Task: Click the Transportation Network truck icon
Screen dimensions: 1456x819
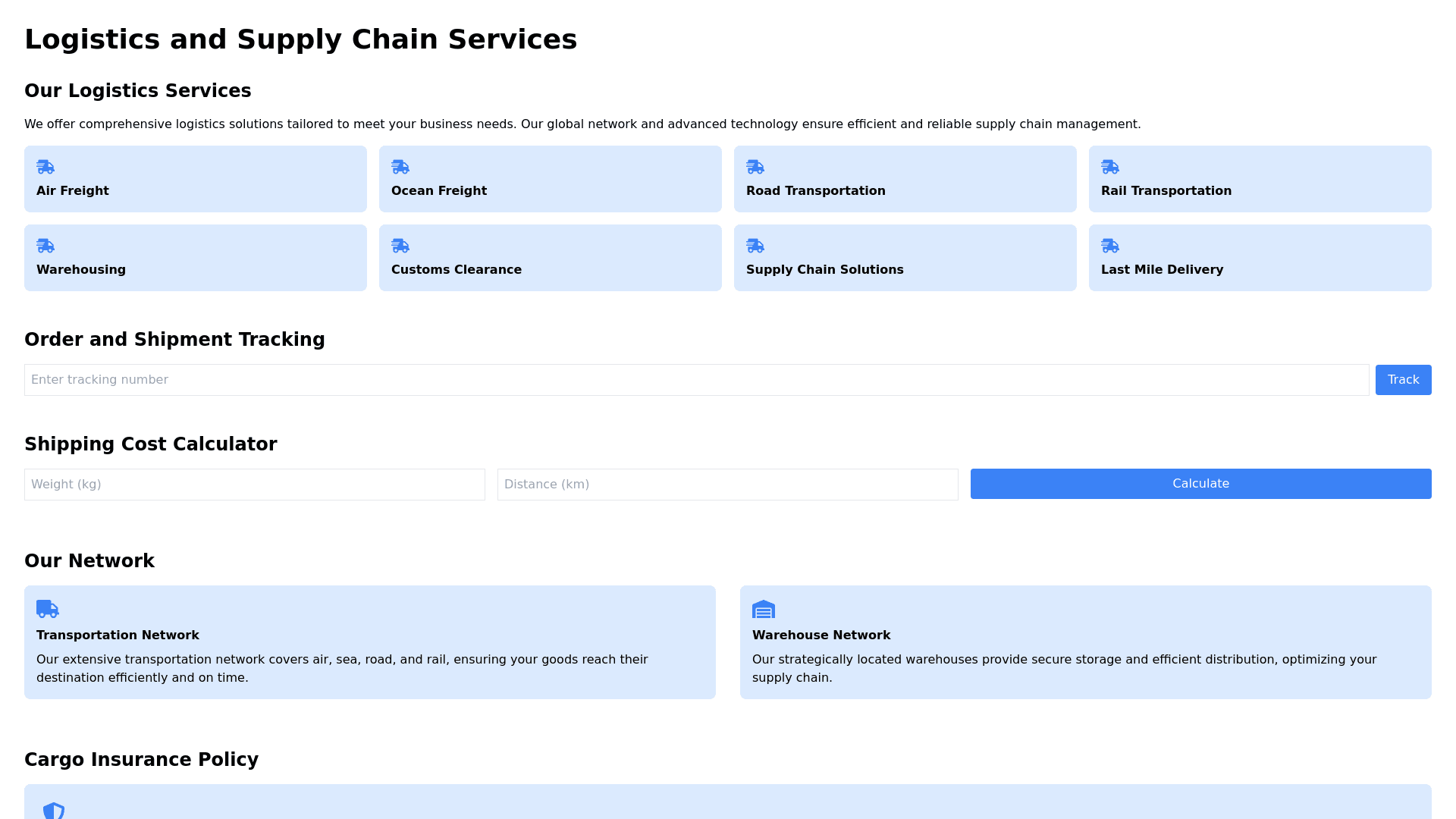Action: 47,609
